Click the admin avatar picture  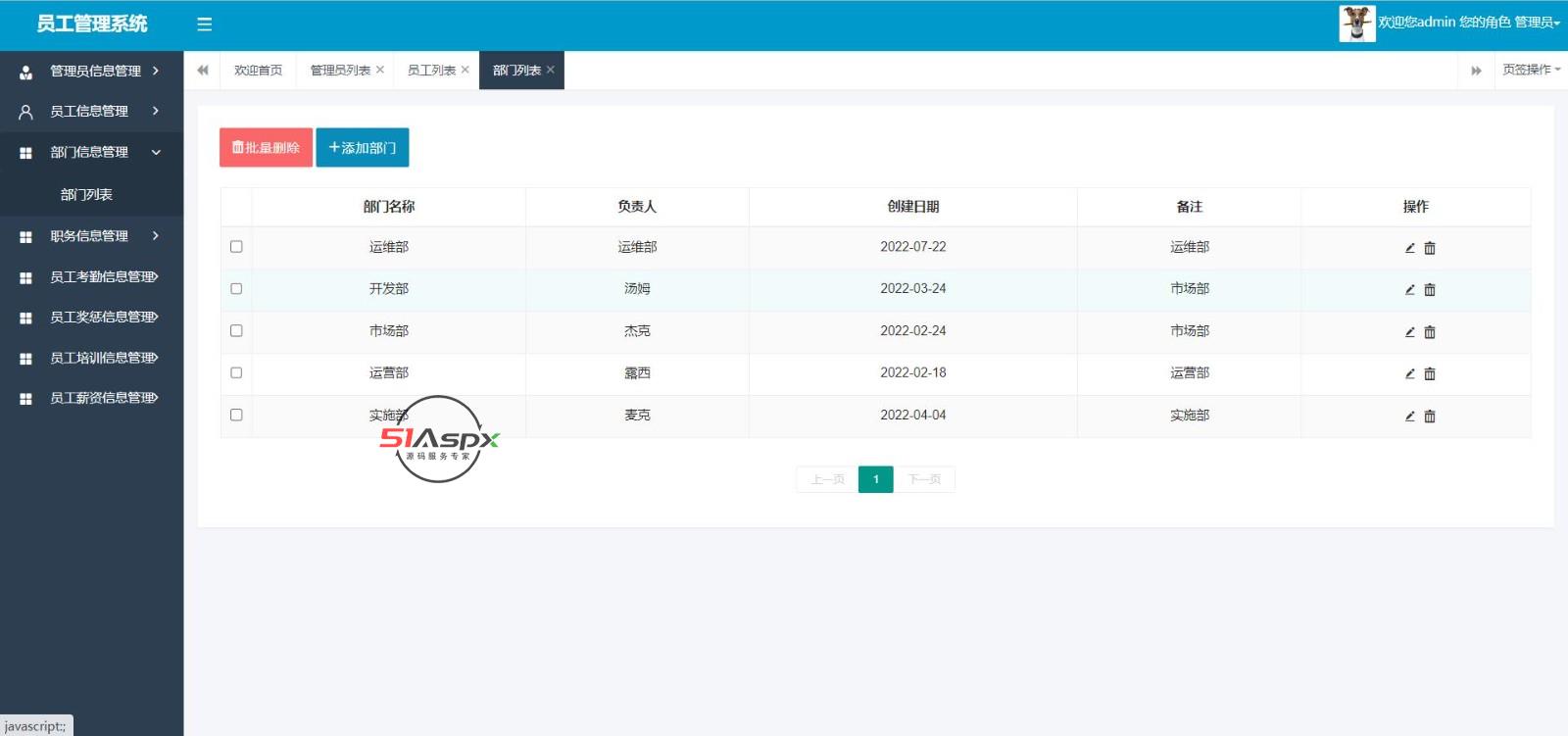[x=1356, y=23]
